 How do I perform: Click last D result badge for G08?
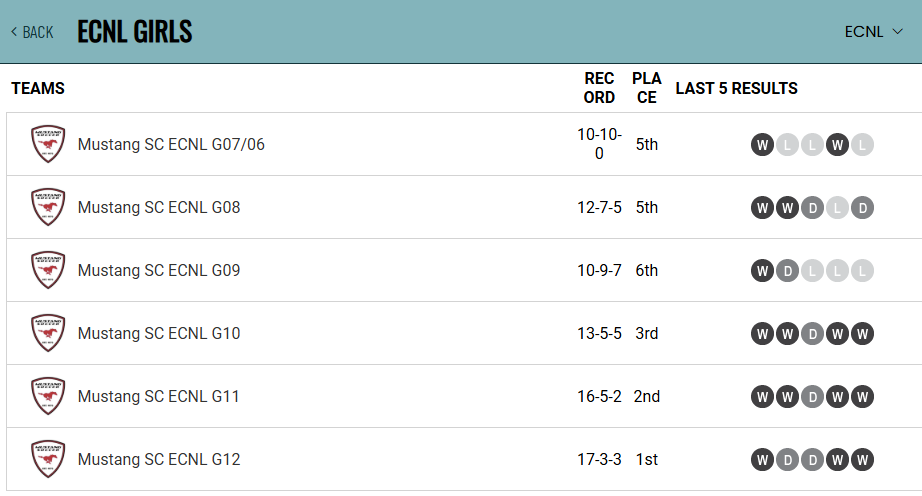[x=862, y=208]
